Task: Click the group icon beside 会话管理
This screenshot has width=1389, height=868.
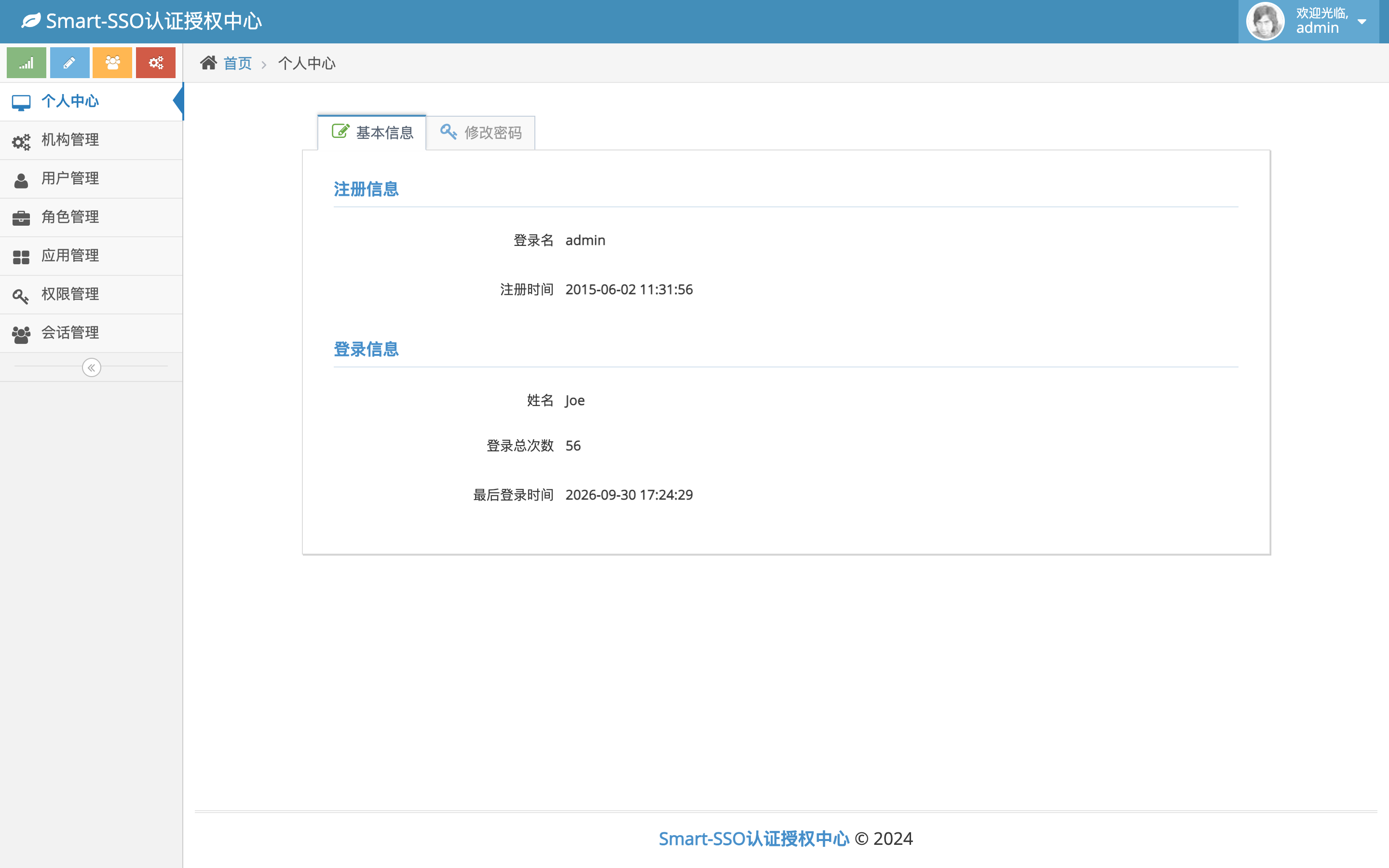Action: (21, 334)
